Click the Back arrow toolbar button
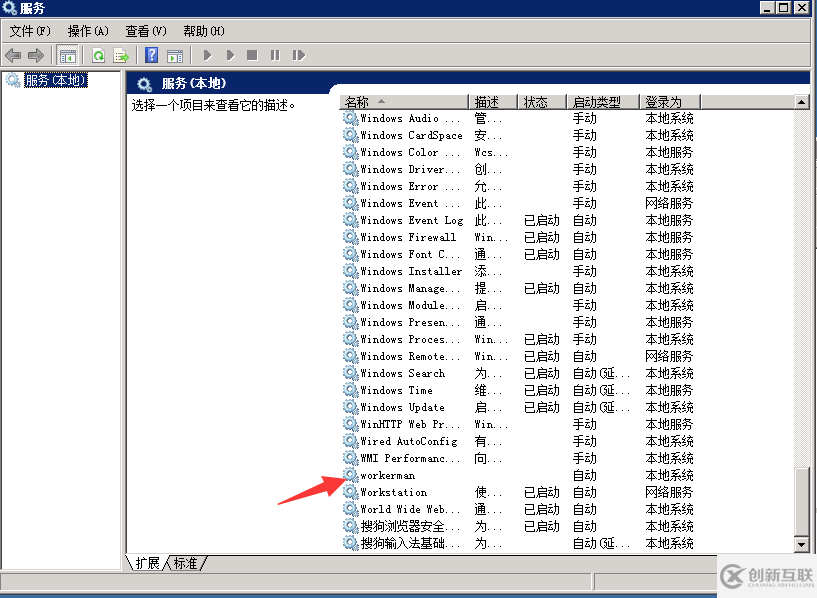 coord(13,55)
